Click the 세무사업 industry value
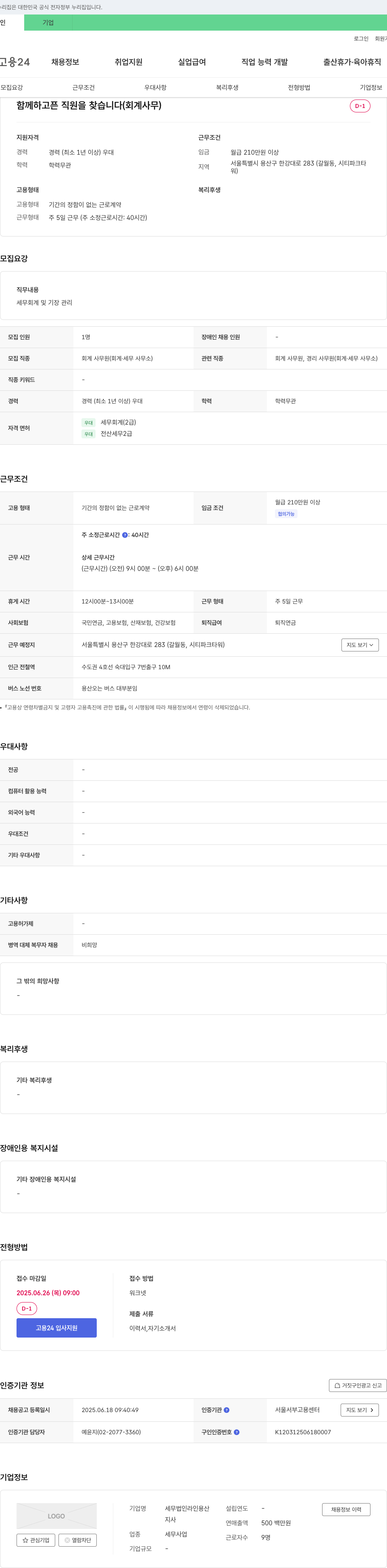This screenshot has height=1568, width=387. [x=176, y=1535]
